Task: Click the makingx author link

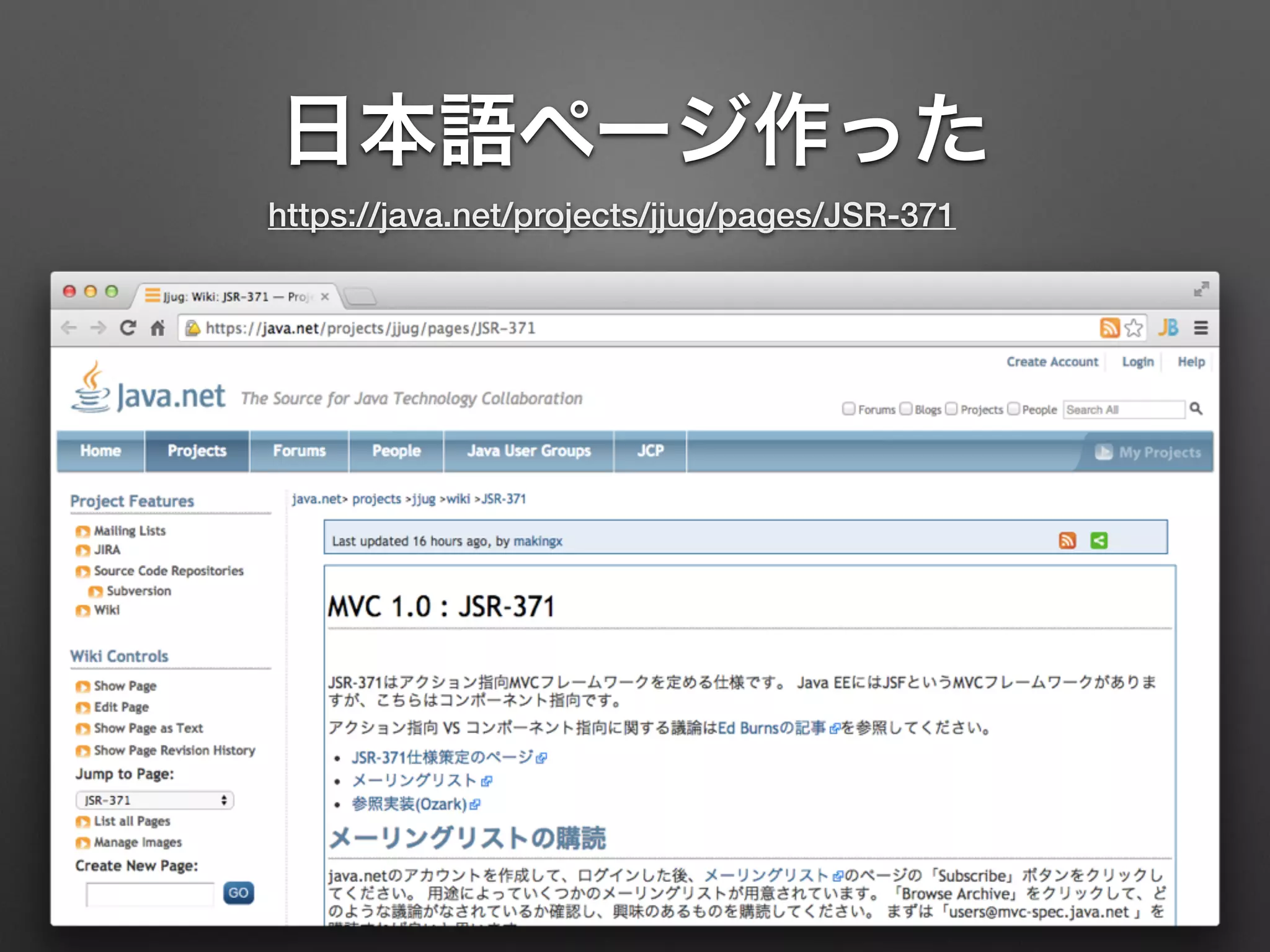Action: tap(538, 541)
